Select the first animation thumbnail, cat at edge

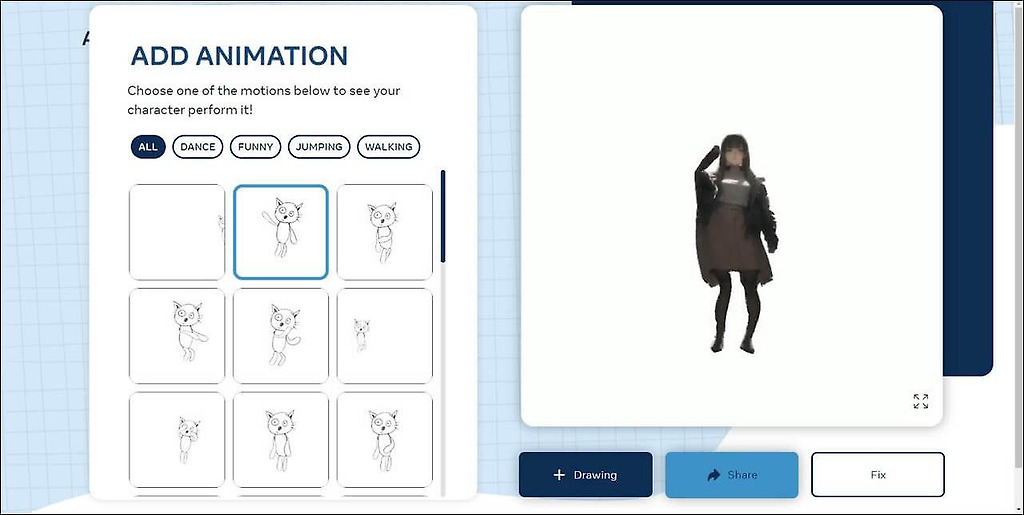click(177, 232)
